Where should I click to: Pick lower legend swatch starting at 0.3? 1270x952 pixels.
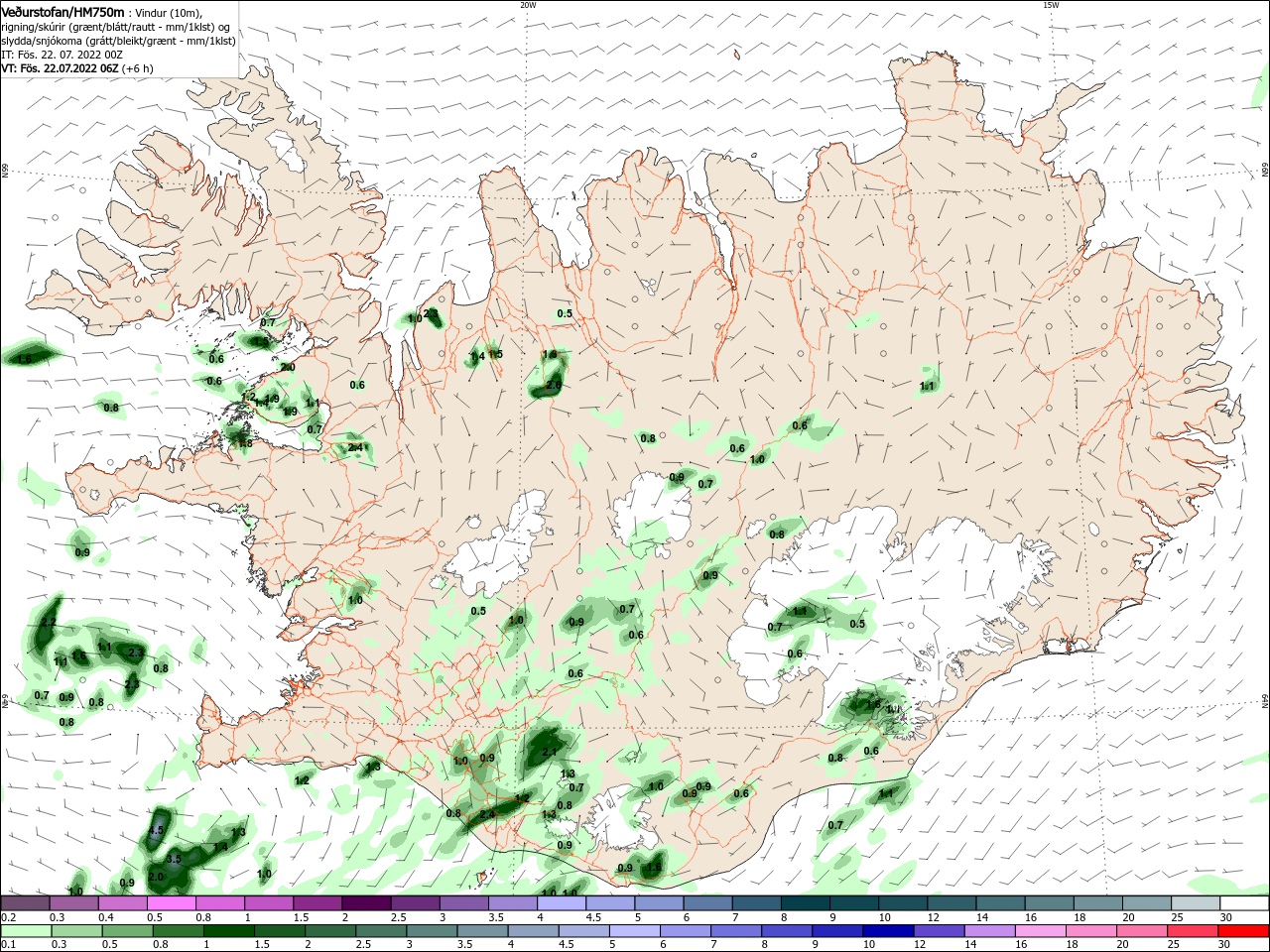coord(75,931)
